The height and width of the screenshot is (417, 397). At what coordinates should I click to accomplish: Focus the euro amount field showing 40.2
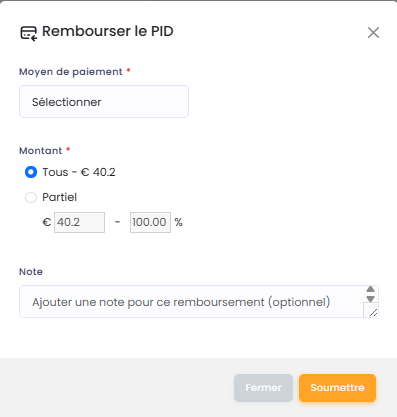79,222
